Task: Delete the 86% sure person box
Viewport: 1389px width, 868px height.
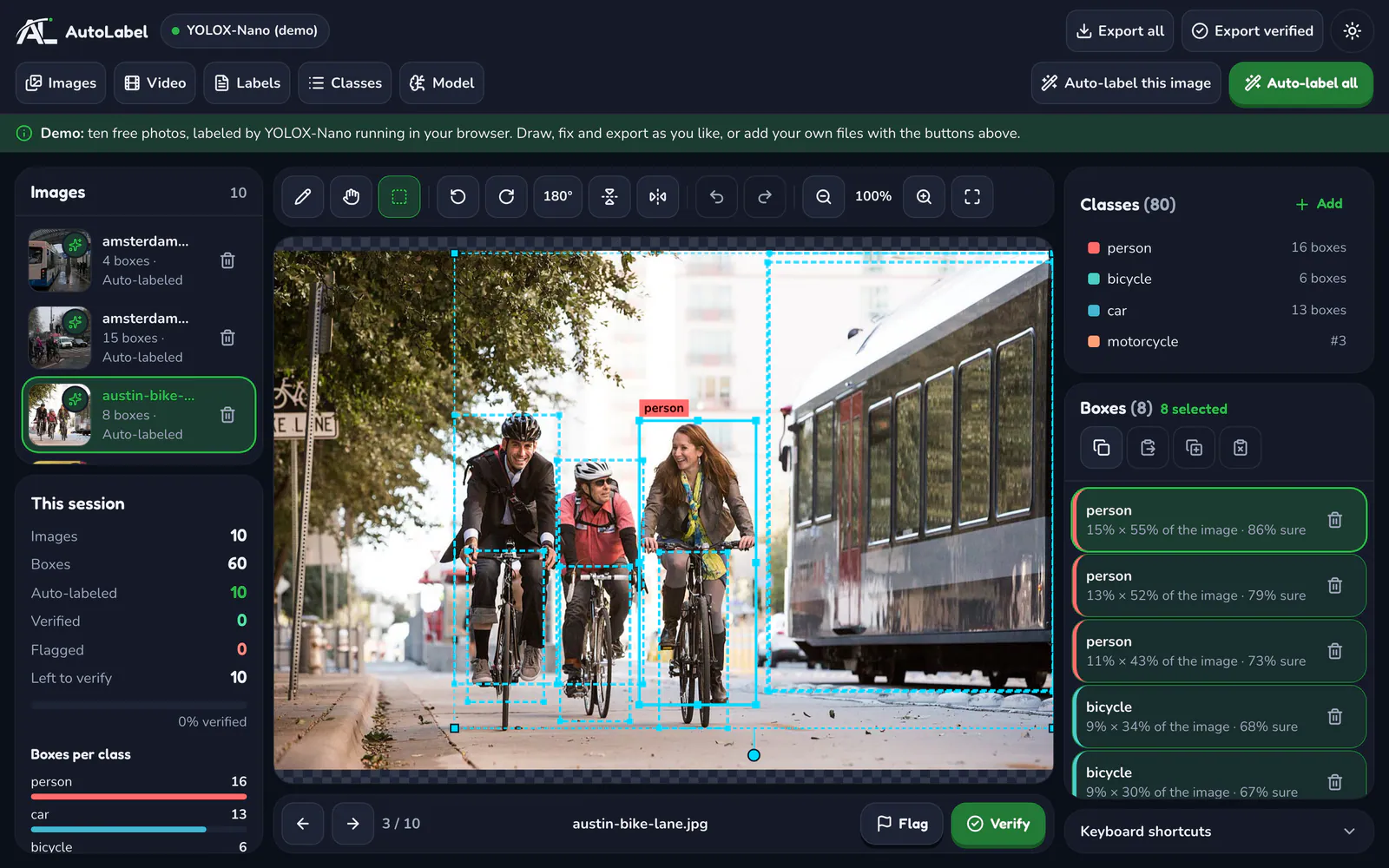Action: [1335, 520]
